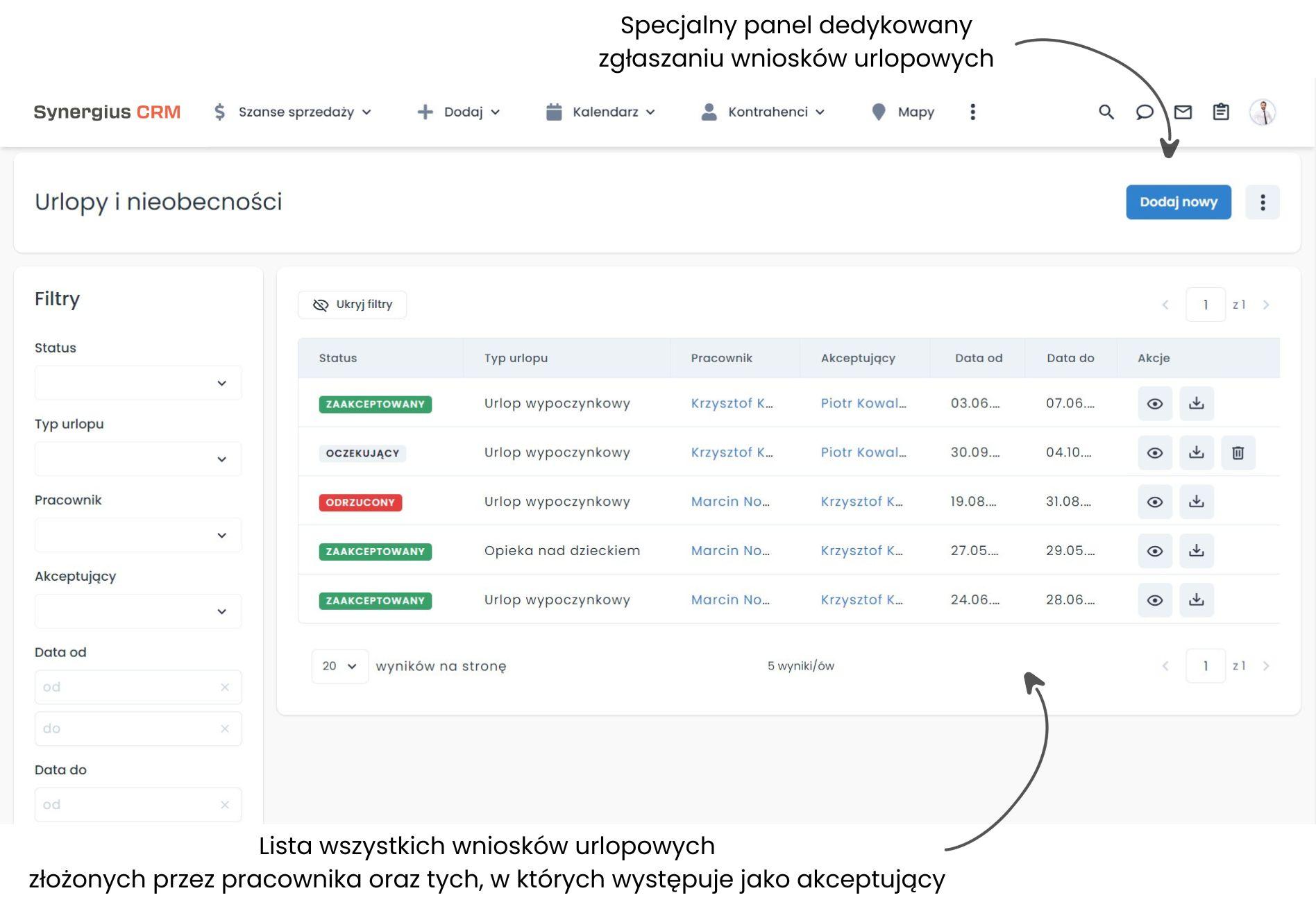Click the Dodaj nowy button
Viewport: 1316px width, 902px height.
pos(1178,202)
